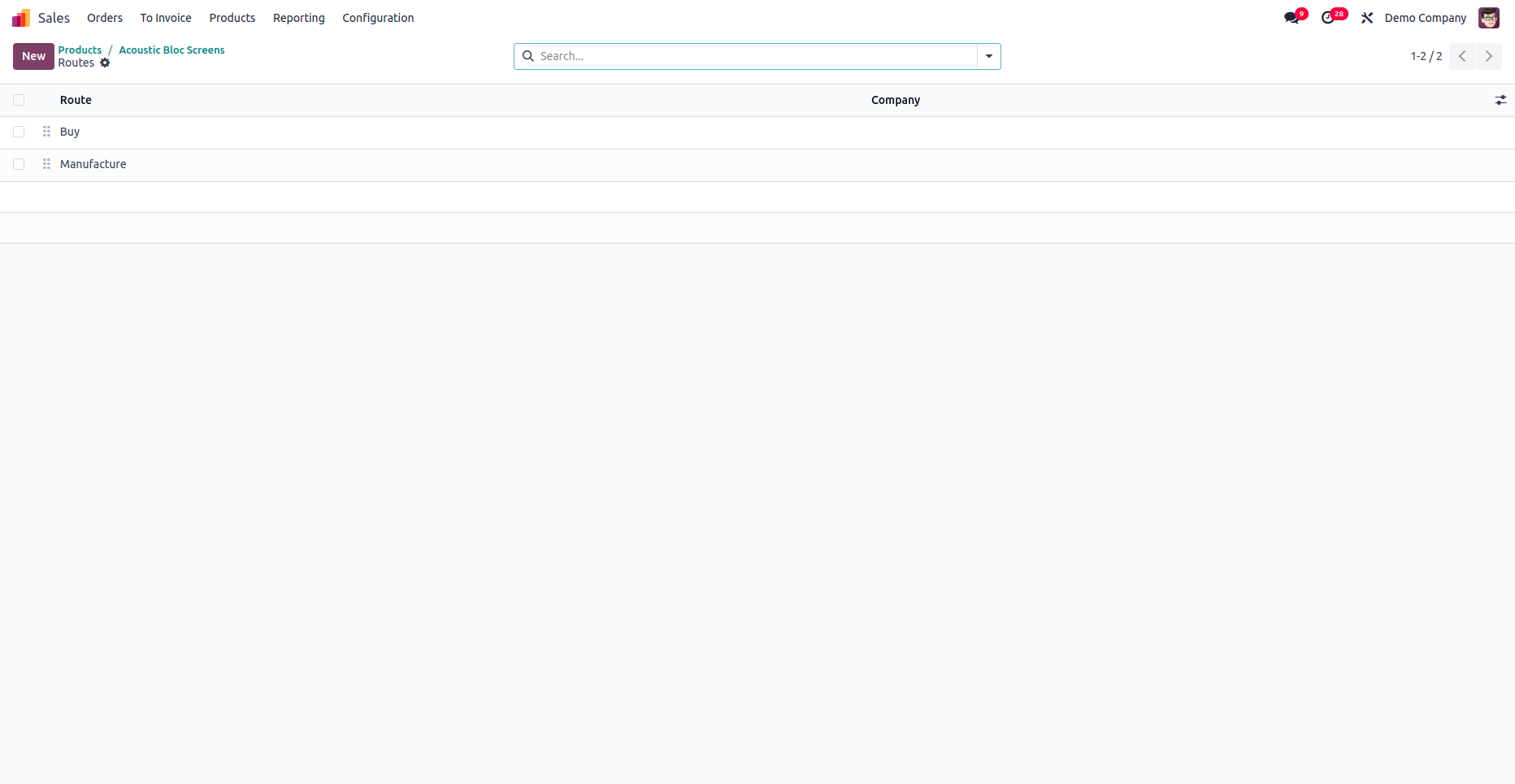Image resolution: width=1515 pixels, height=784 pixels.
Task: Grab the Manufacture row drag handle
Action: pos(46,164)
